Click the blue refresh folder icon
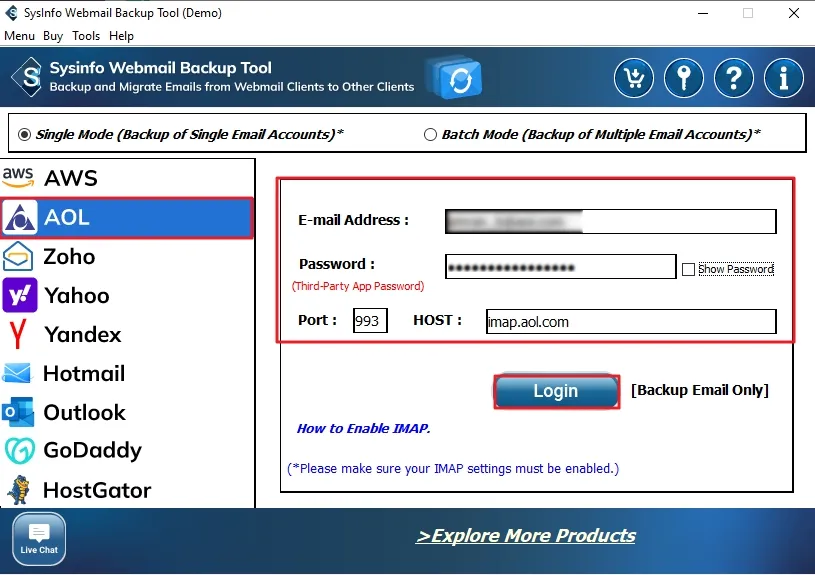The width and height of the screenshot is (815, 575). point(454,78)
